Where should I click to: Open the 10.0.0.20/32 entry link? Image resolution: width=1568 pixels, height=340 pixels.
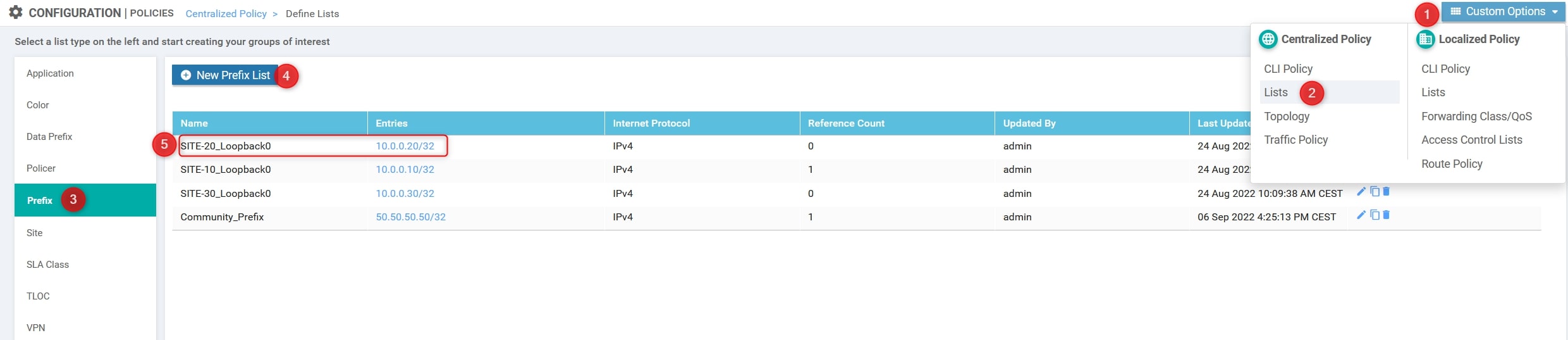(x=405, y=146)
